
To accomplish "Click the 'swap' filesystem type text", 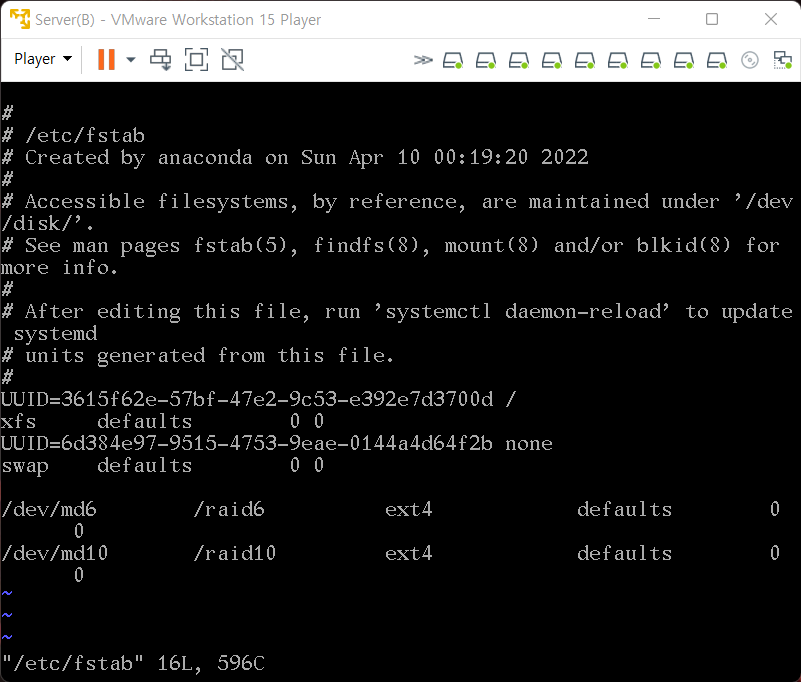I will tap(25, 466).
